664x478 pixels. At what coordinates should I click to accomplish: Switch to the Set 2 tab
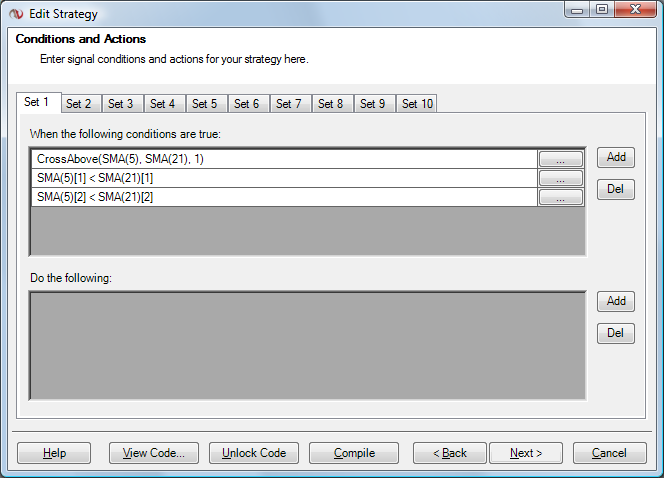click(79, 104)
